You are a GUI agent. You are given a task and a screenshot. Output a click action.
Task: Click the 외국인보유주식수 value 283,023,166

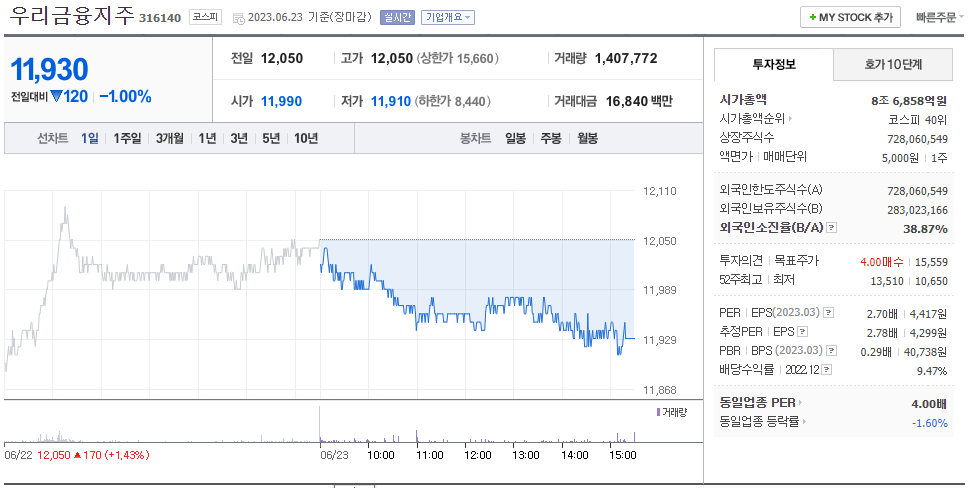(x=917, y=210)
